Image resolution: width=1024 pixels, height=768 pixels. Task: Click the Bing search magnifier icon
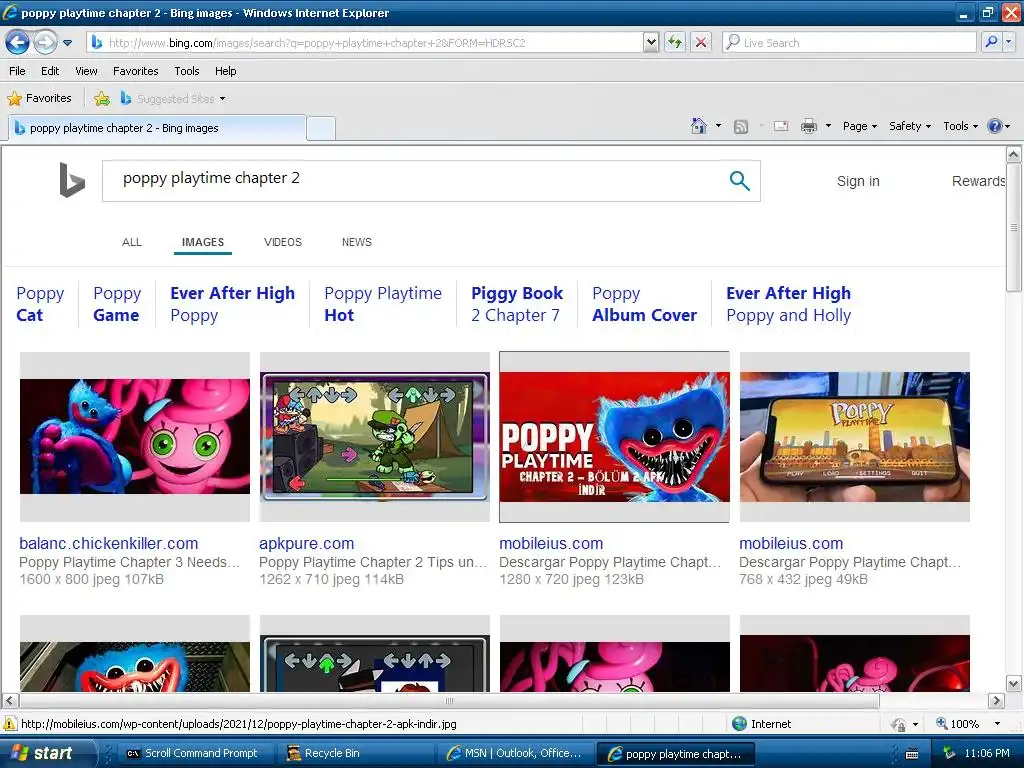coord(739,181)
